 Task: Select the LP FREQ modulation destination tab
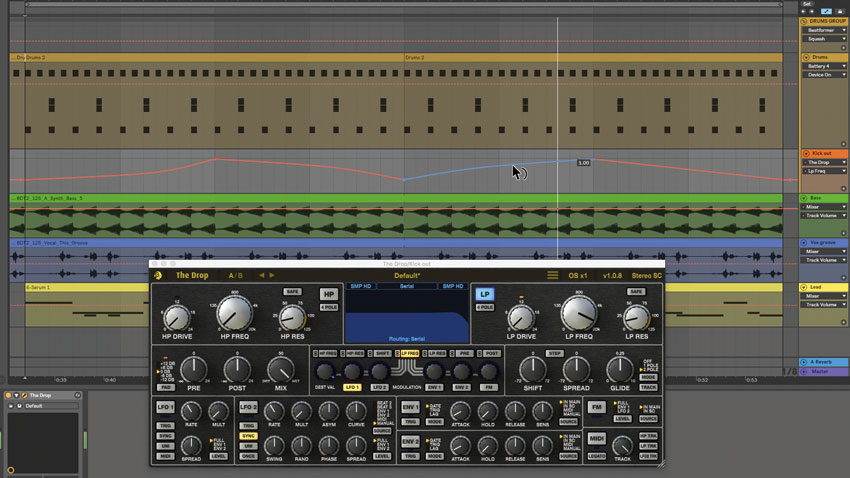click(409, 353)
